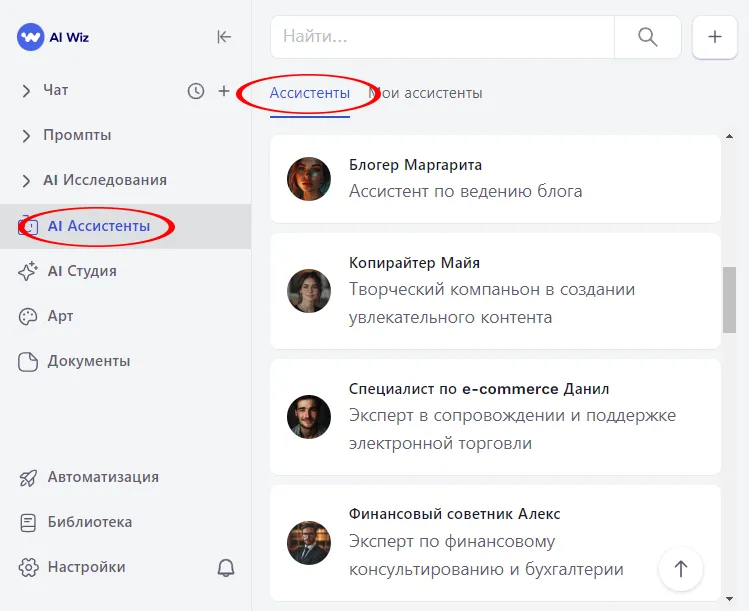Click the Автоматизация rocket icon

(28, 478)
